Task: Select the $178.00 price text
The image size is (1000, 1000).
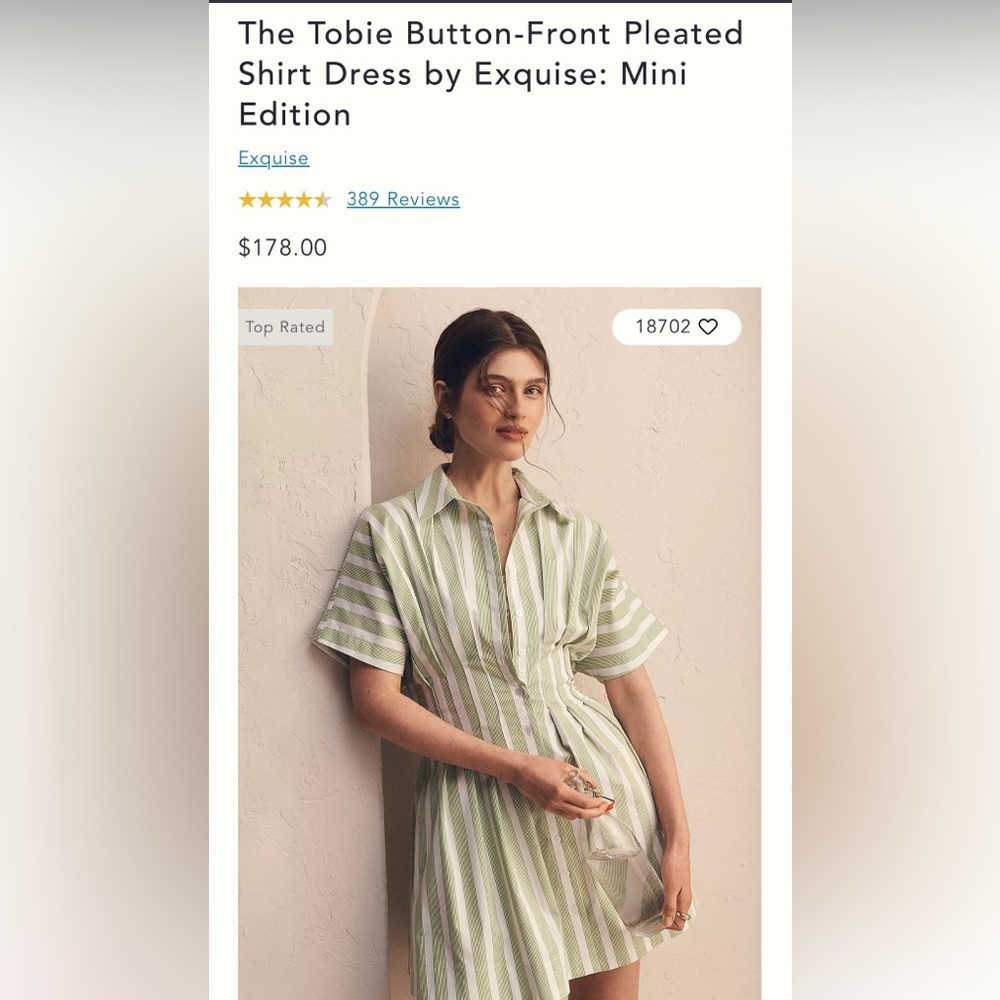Action: click(x=282, y=247)
